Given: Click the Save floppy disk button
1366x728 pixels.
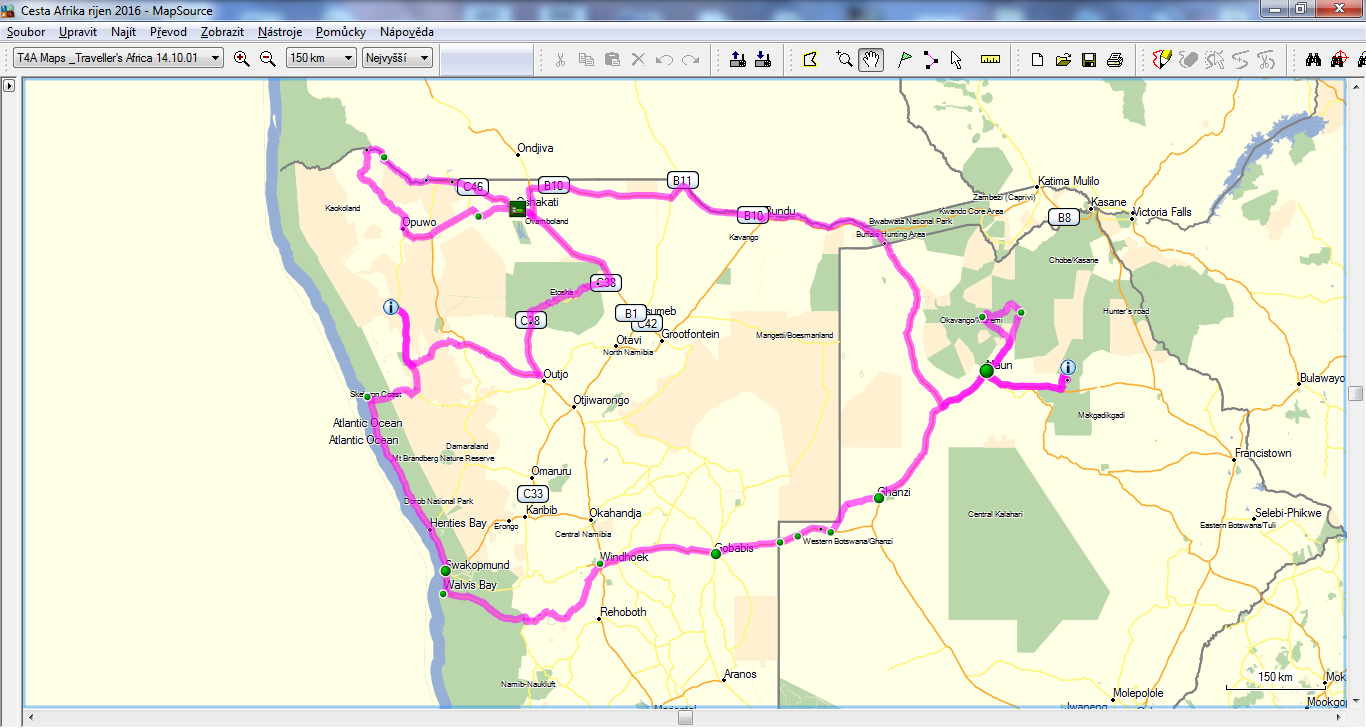Looking at the screenshot, I should (1088, 60).
